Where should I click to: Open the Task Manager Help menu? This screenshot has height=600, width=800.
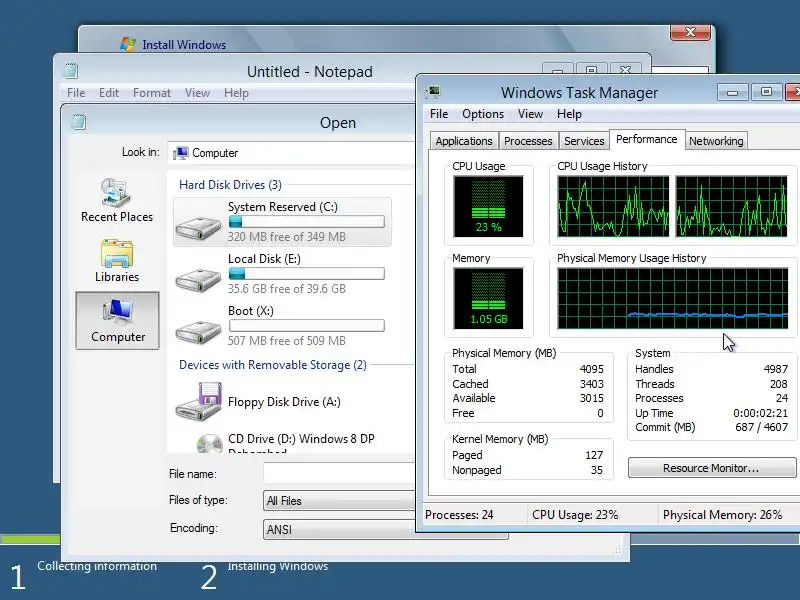click(x=569, y=114)
